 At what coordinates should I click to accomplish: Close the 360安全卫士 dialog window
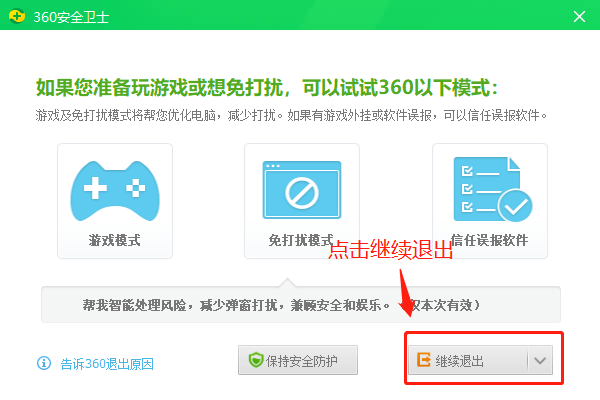coord(579,16)
